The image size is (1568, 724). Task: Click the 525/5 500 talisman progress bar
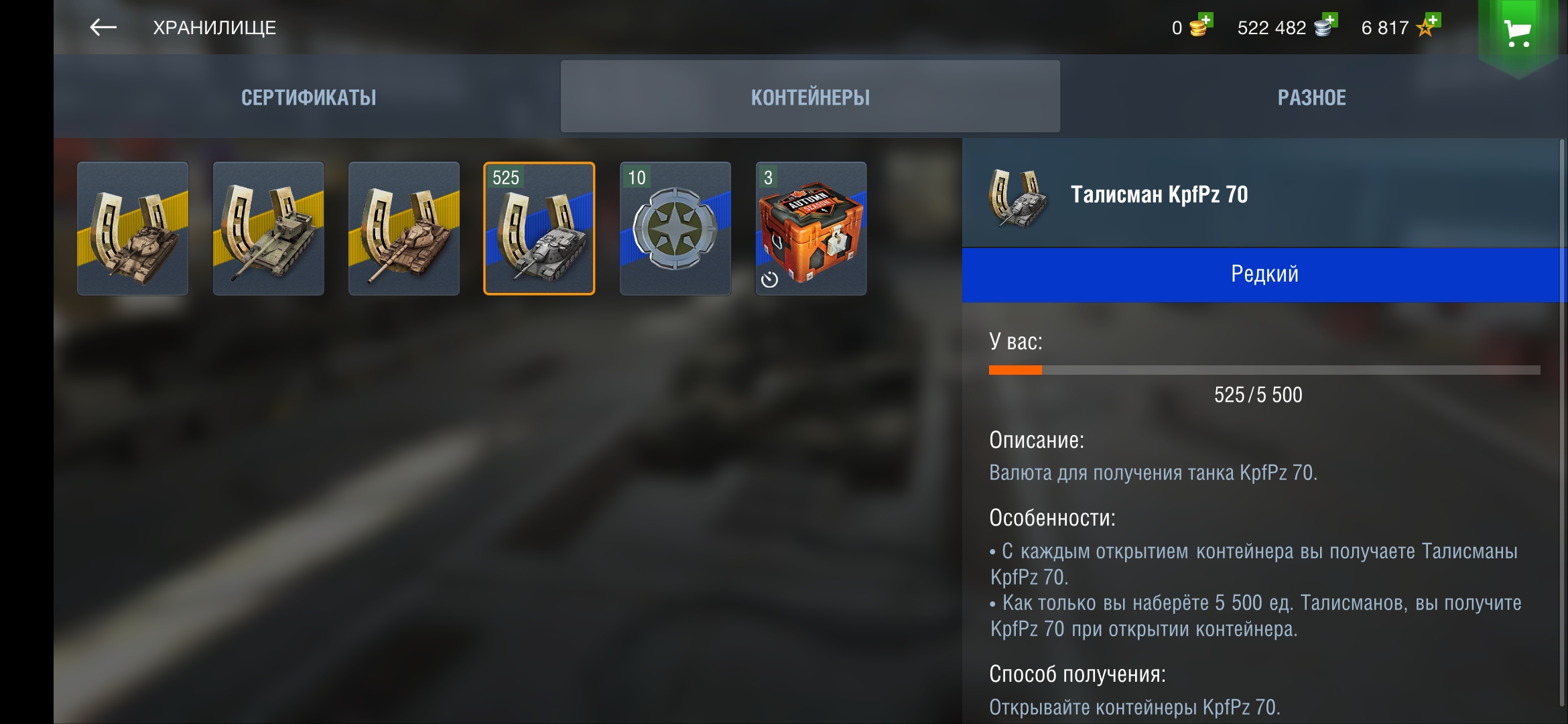point(1264,370)
